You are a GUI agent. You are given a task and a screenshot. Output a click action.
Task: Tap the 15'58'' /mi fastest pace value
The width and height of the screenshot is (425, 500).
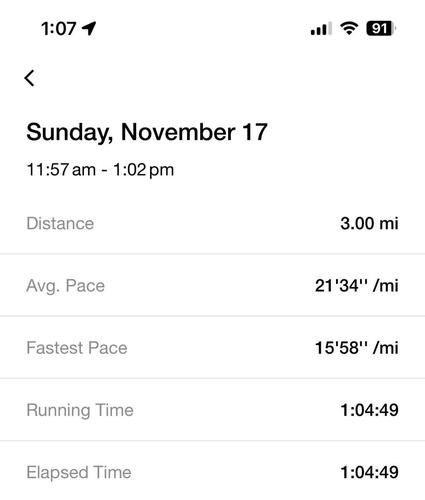click(x=357, y=348)
